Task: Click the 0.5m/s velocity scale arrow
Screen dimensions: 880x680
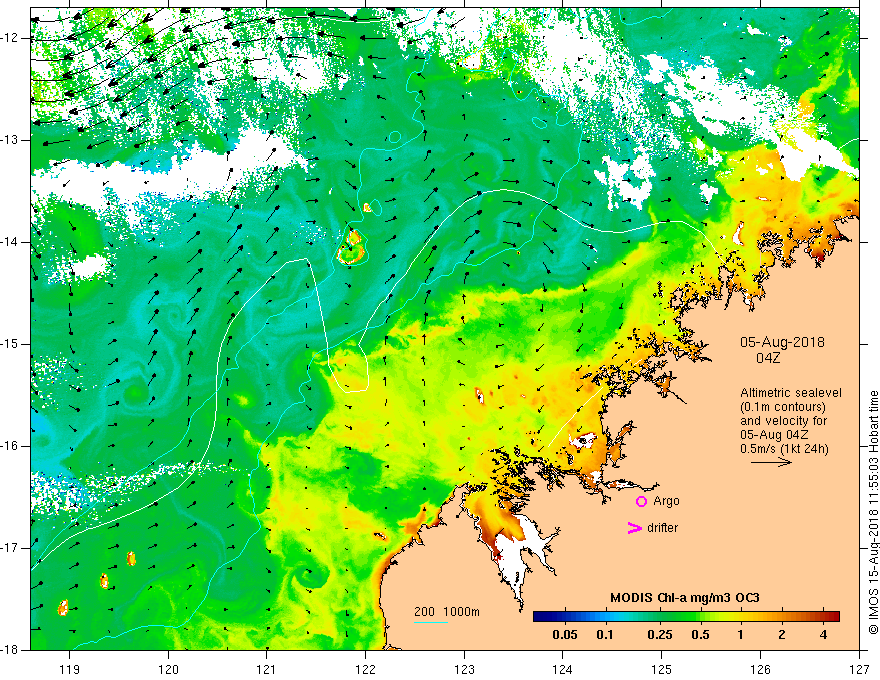Action: point(771,462)
